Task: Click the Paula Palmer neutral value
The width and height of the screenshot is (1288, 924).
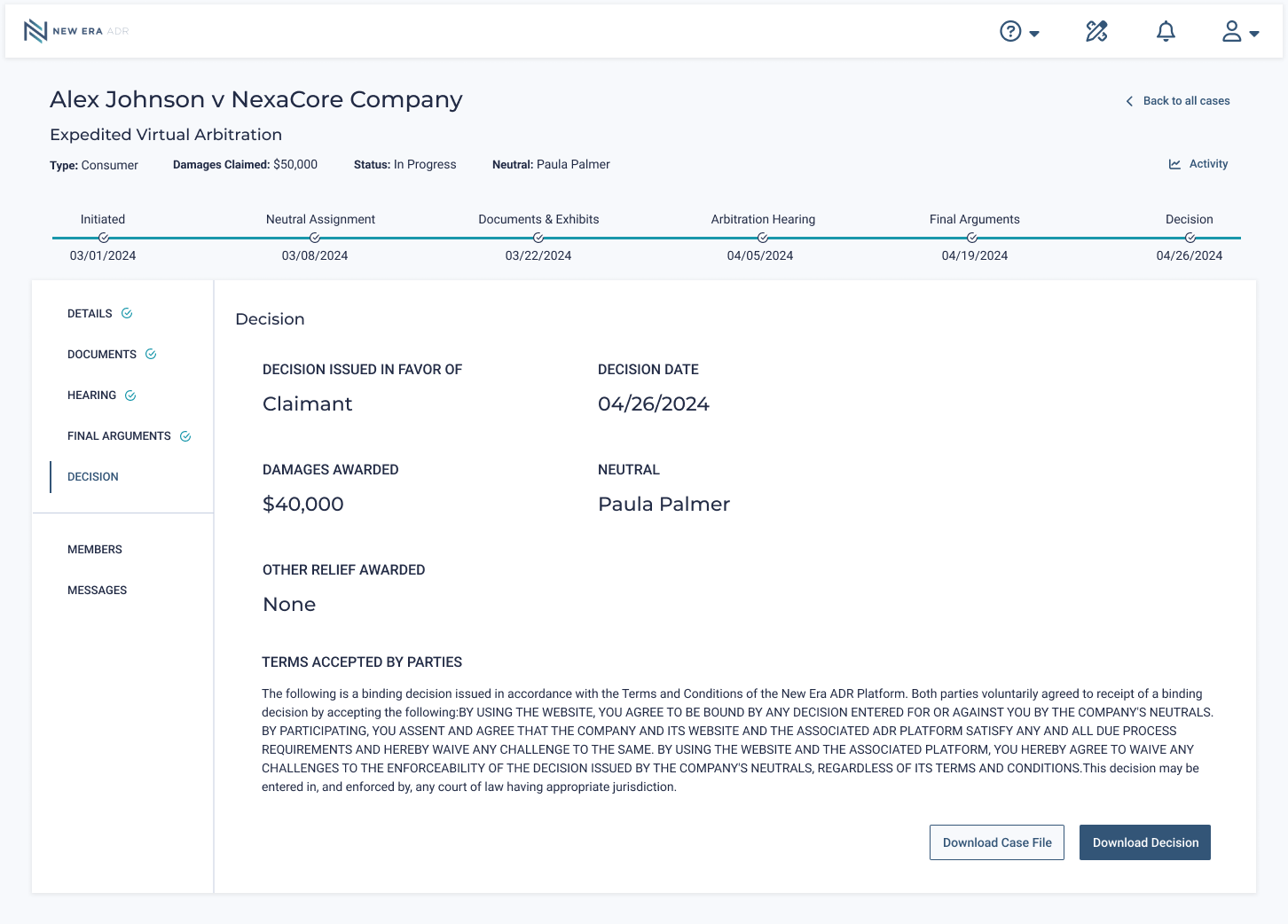Action: [x=664, y=504]
